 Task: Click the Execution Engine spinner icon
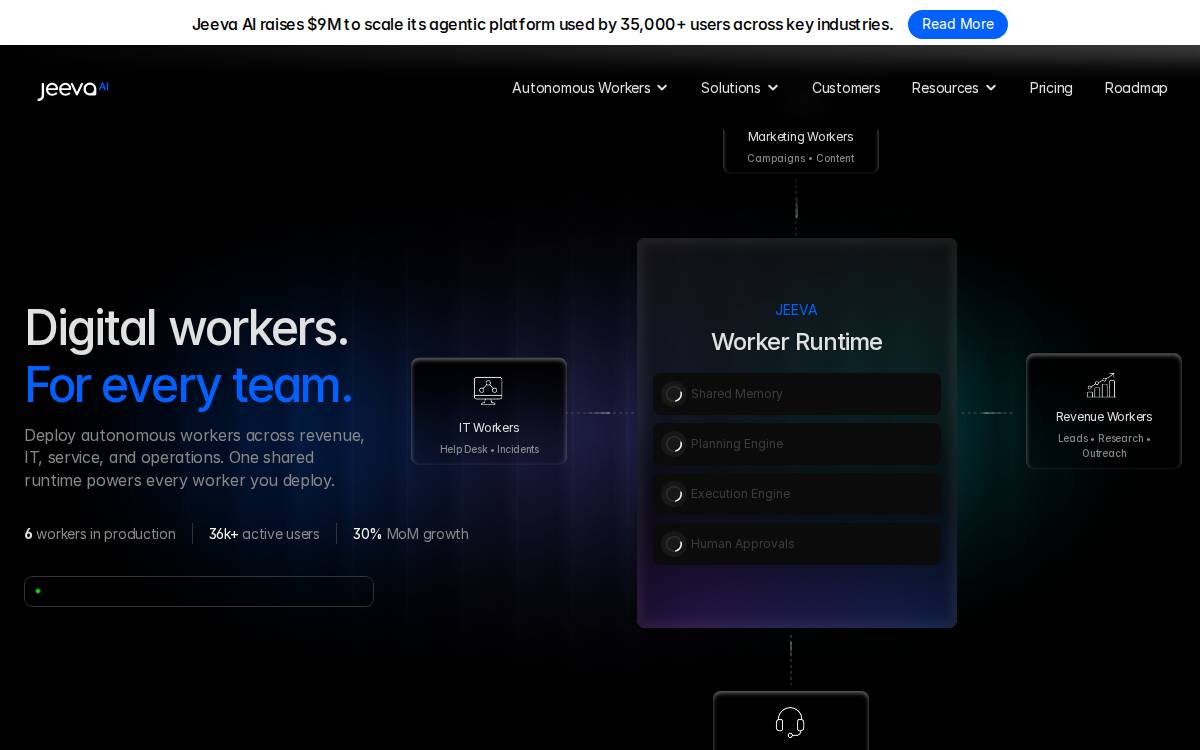pos(674,494)
